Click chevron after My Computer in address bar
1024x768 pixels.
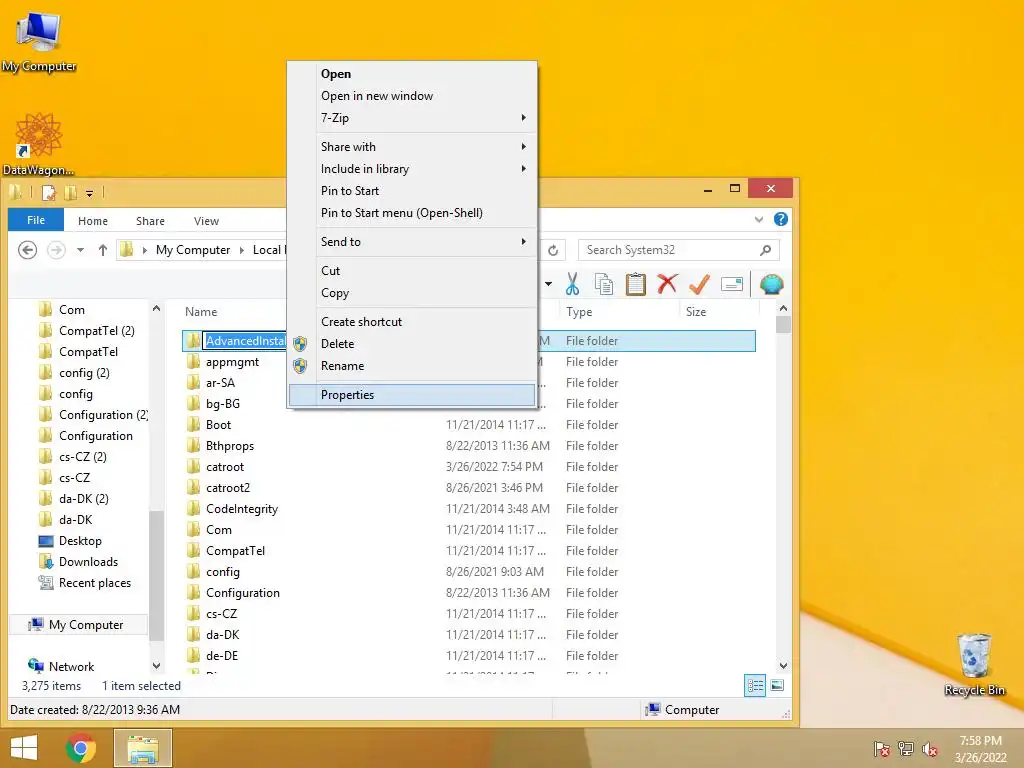(x=241, y=250)
